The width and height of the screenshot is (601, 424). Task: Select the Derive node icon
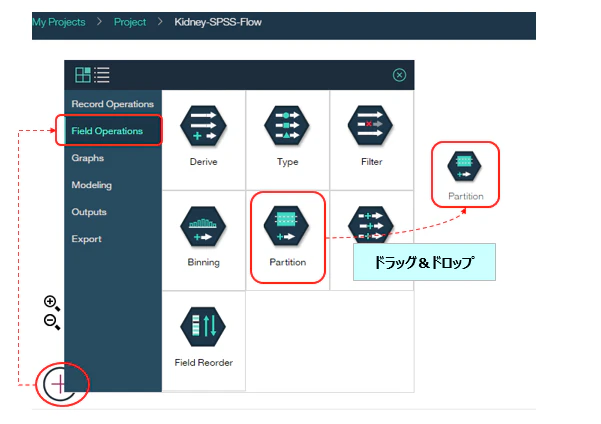pyautogui.click(x=203, y=126)
